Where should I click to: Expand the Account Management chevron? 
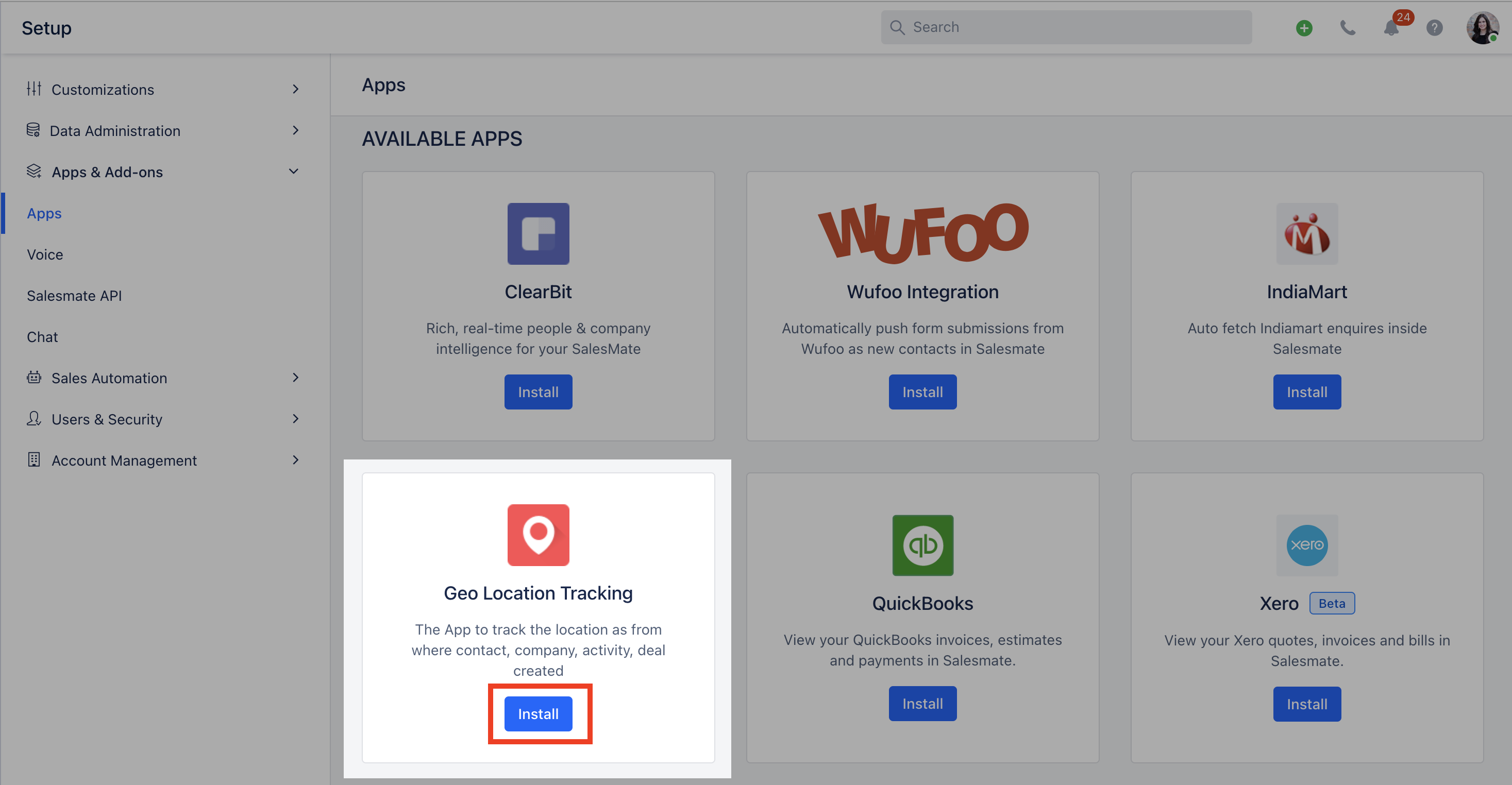[295, 459]
